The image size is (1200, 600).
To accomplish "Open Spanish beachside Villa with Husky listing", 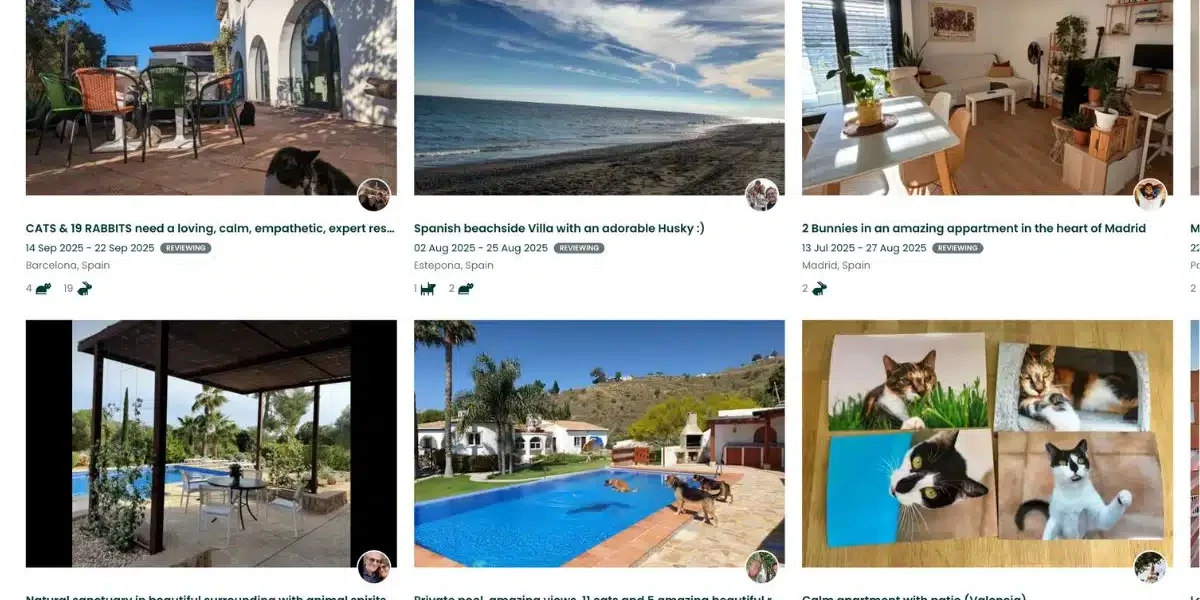I will pos(559,228).
